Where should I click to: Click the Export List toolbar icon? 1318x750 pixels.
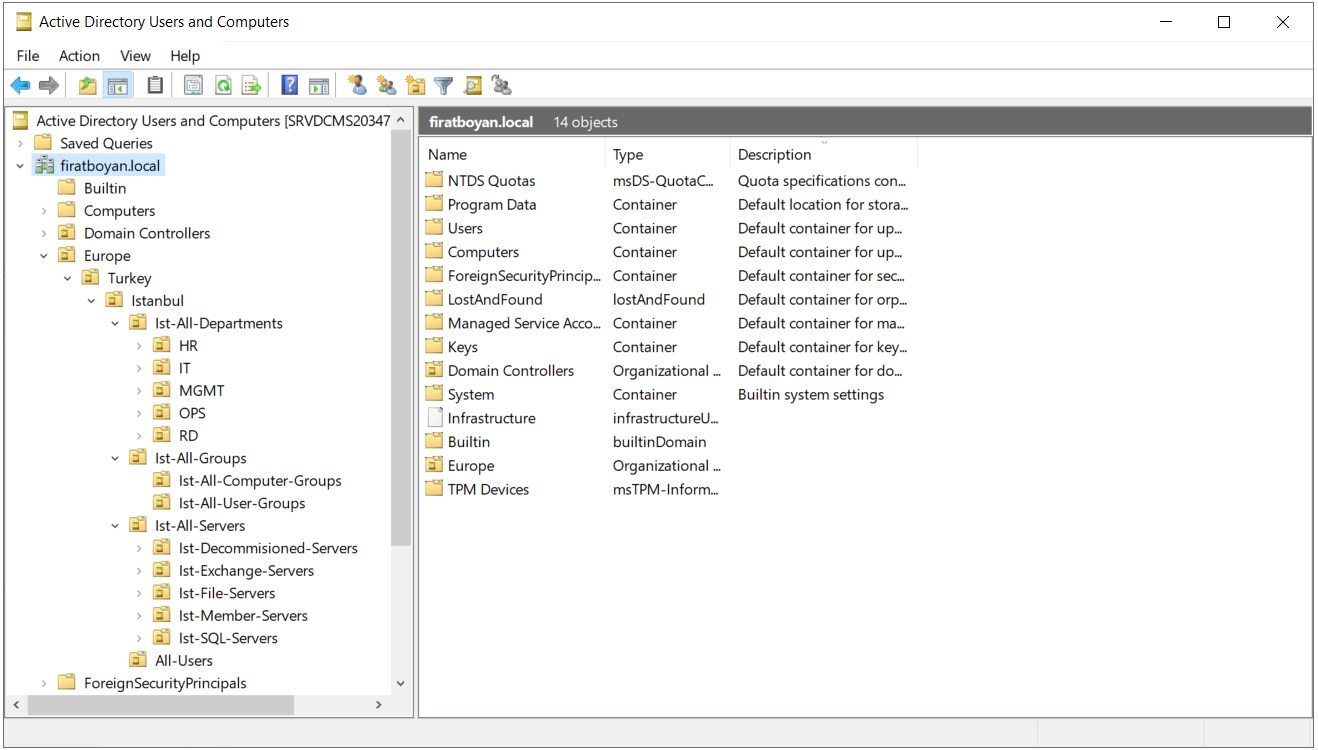(x=252, y=86)
